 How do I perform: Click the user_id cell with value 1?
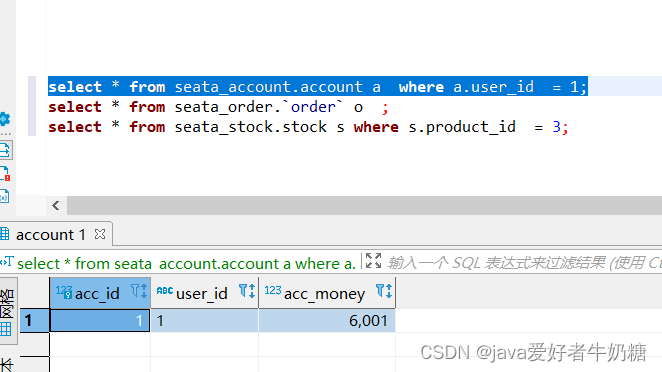tap(204, 320)
